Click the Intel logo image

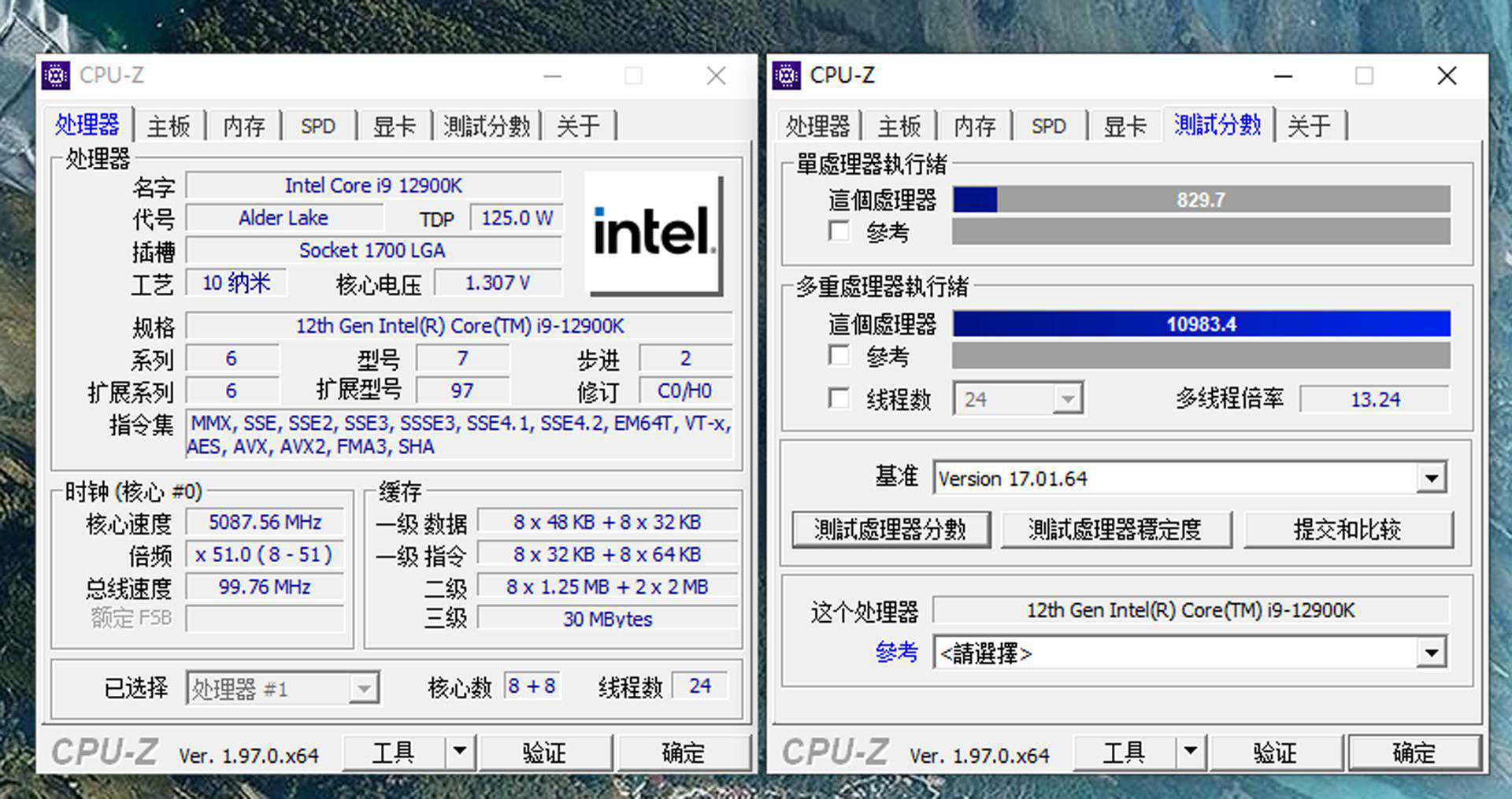coord(653,233)
